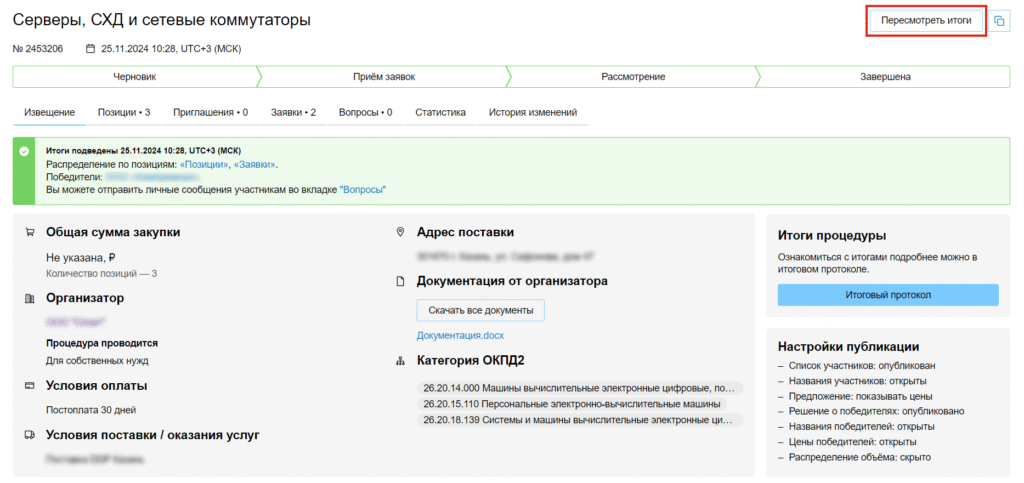Viewport: 1024px width, 483px height.
Task: Click the Организатор building icon
Action: pyautogui.click(x=29, y=298)
